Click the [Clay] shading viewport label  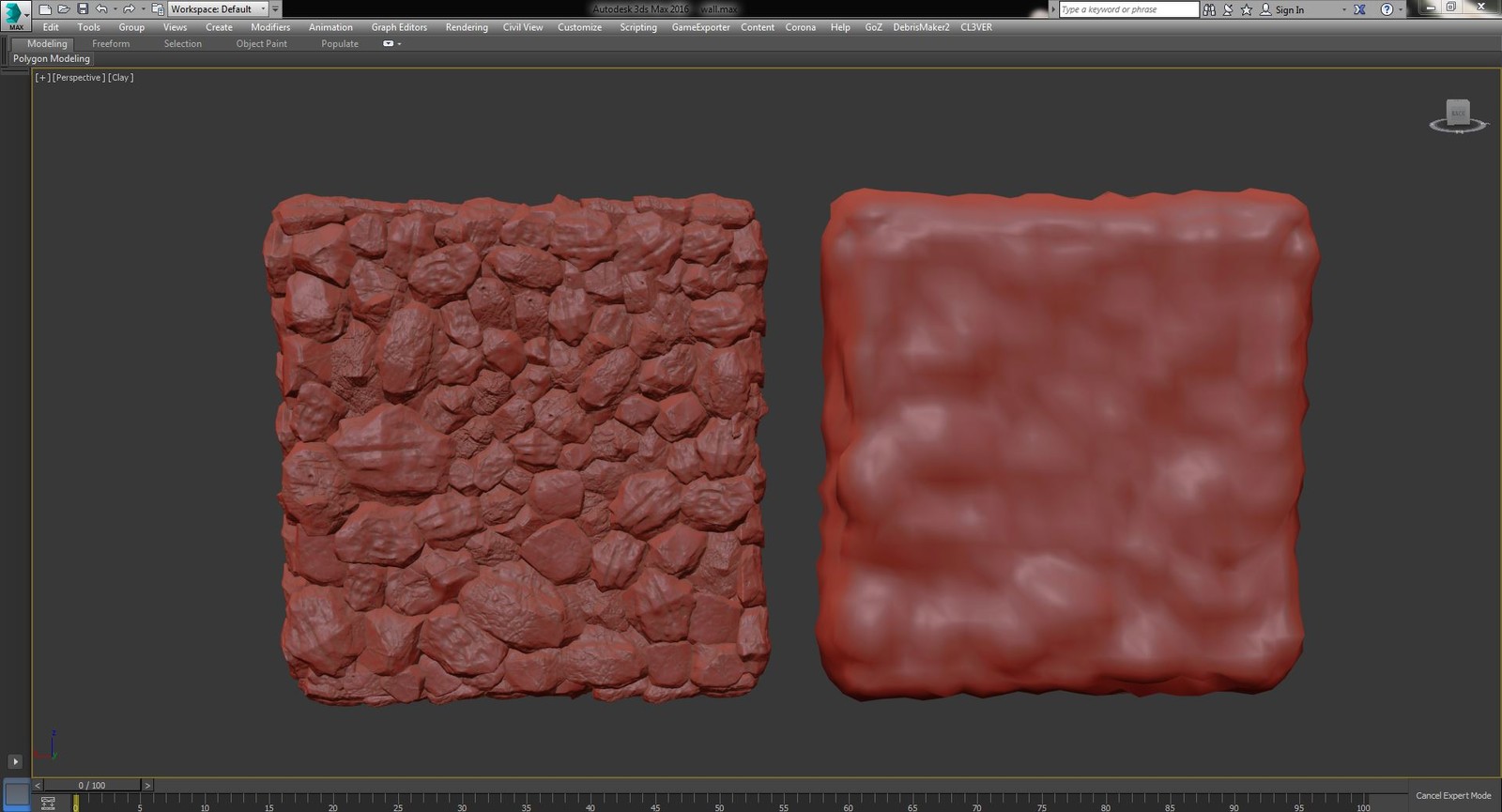pyautogui.click(x=121, y=78)
